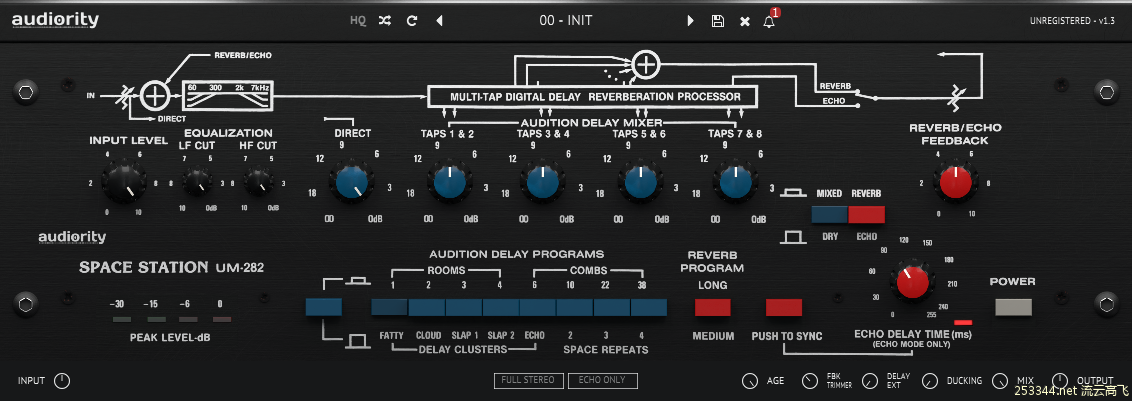Image resolution: width=1132 pixels, height=401 pixels.
Task: Select program button 4 / SLAP 2
Action: [501, 307]
